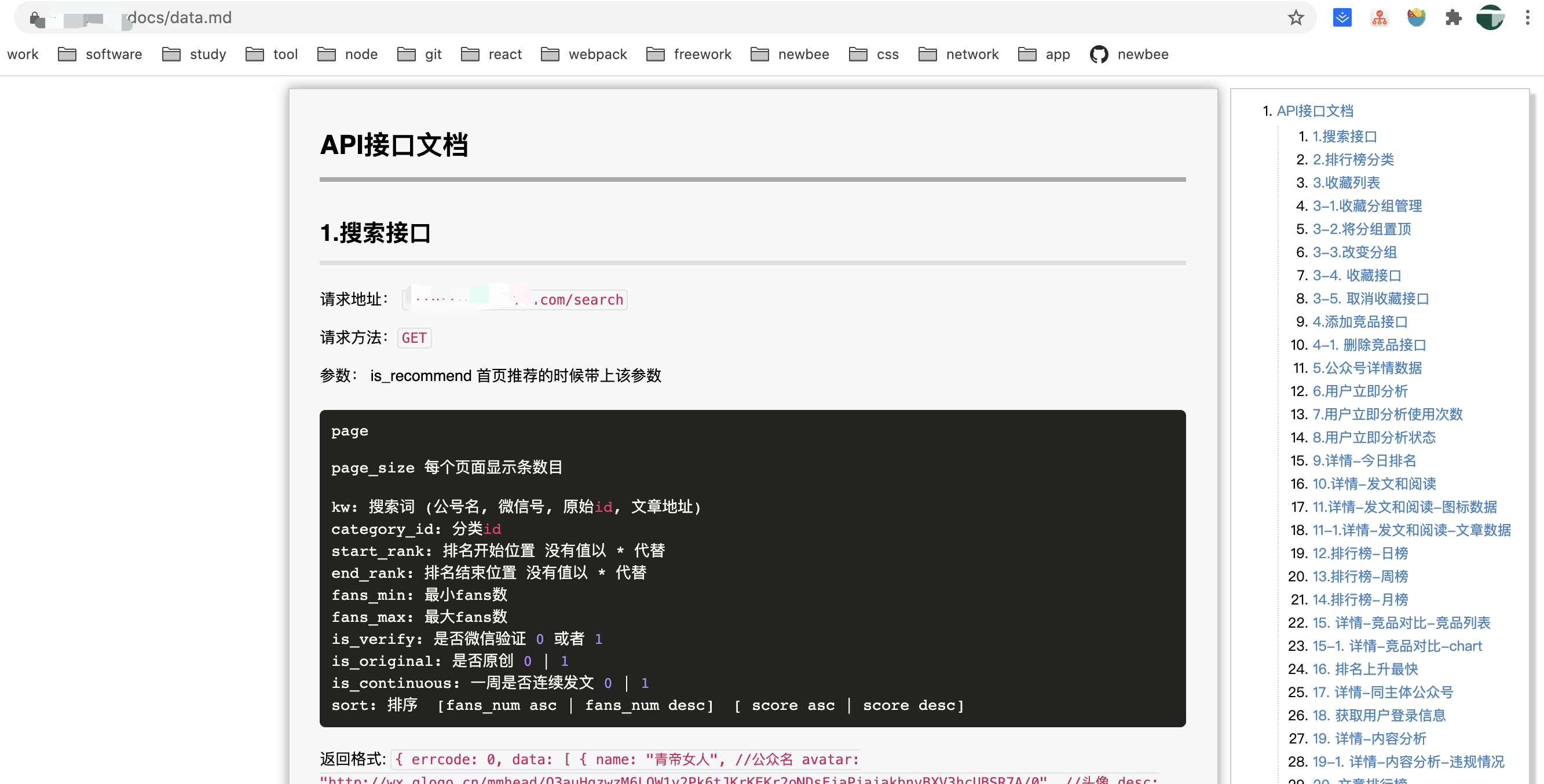1544x784 pixels.
Task: Expand the software bookmarks folder
Action: (x=100, y=54)
